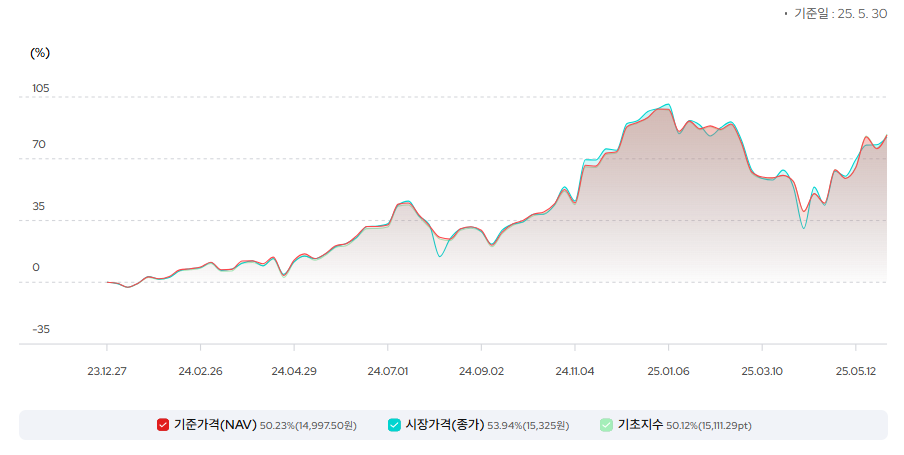The height and width of the screenshot is (455, 904).
Task: Uncheck the red 기준가격(NAV) checkbox
Action: pos(163,425)
